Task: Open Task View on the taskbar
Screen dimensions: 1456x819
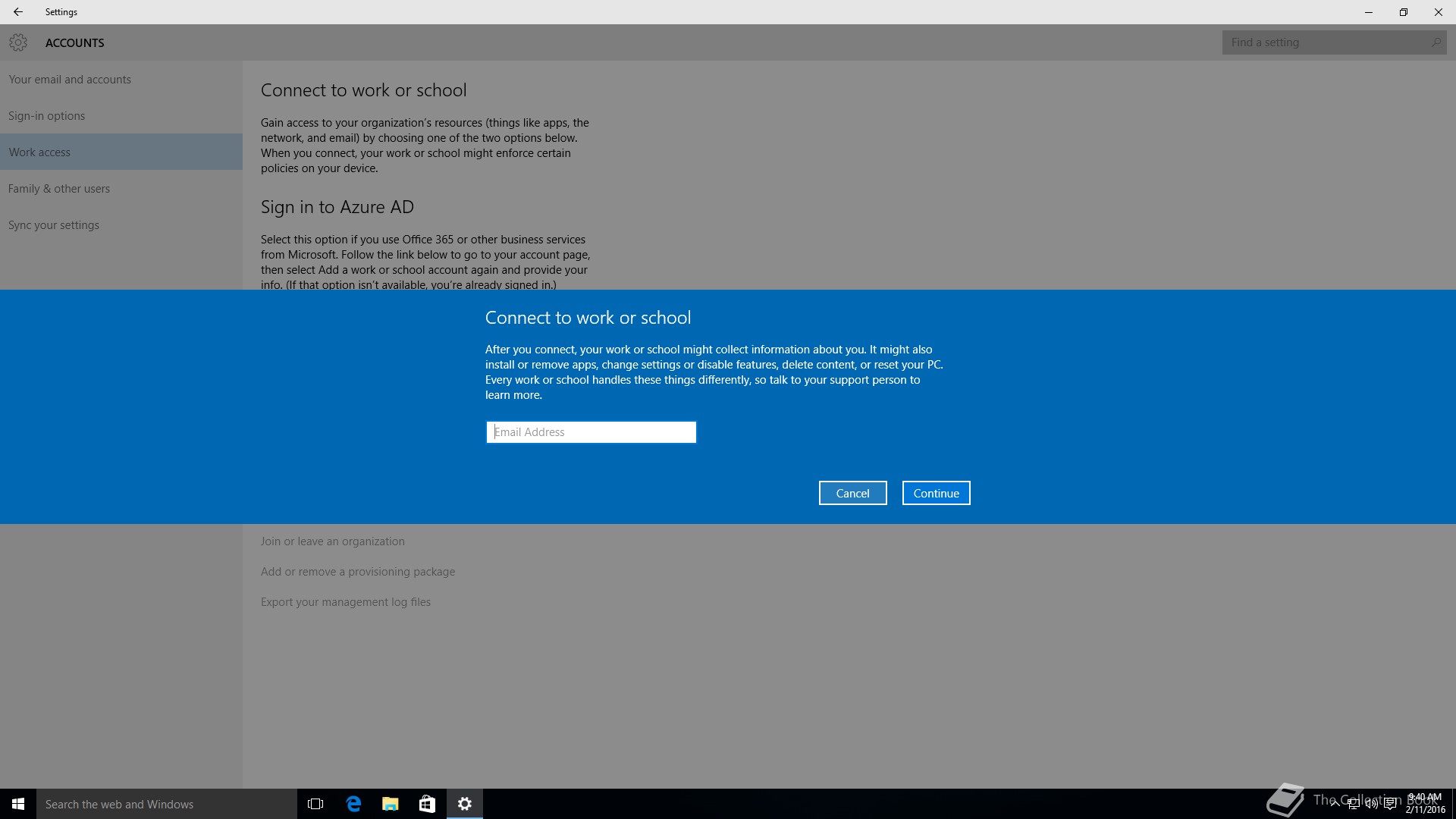Action: pyautogui.click(x=315, y=804)
